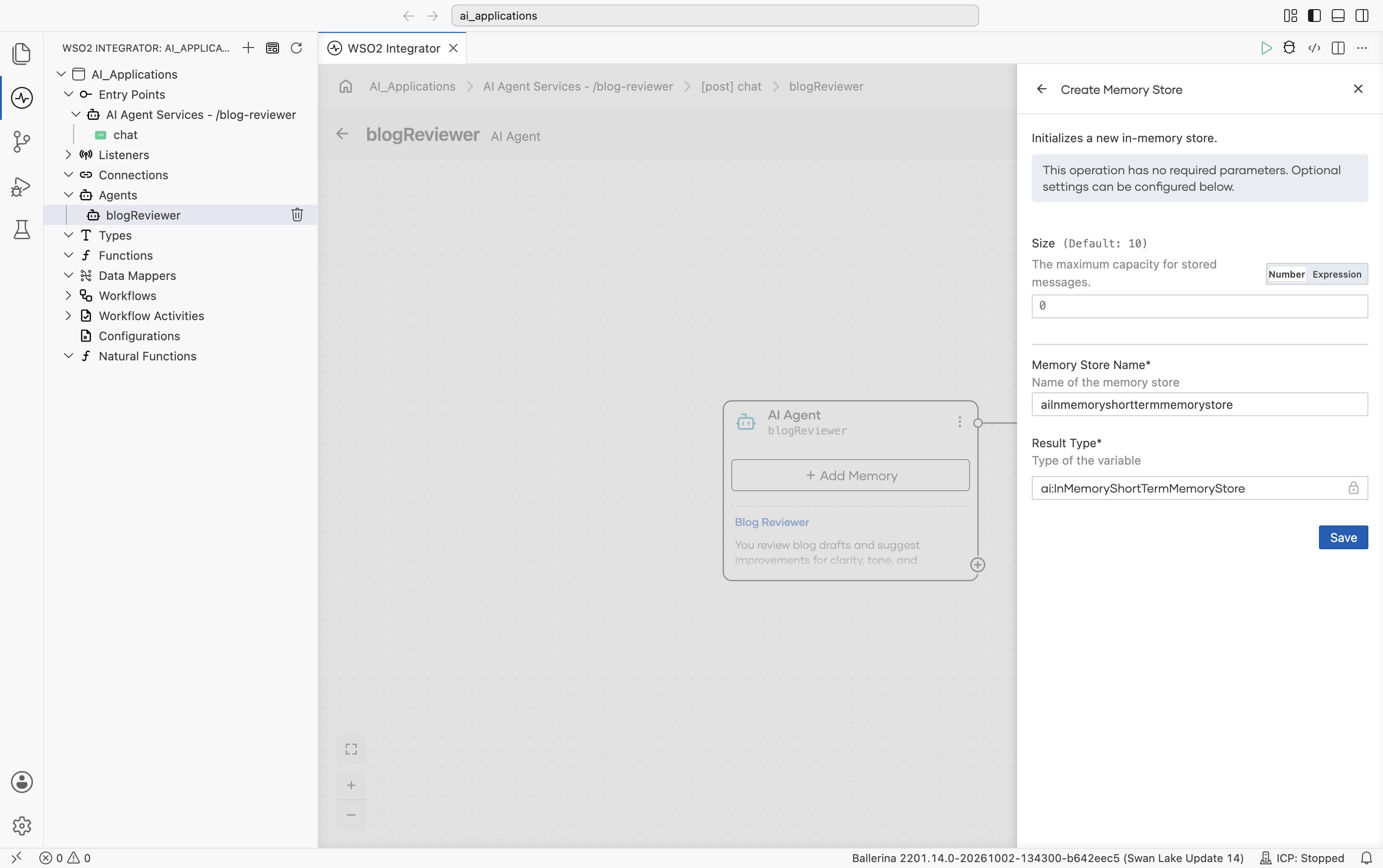Delete the blogReviewer agent via trash icon
Screen dimensions: 1383x868
pos(297,214)
